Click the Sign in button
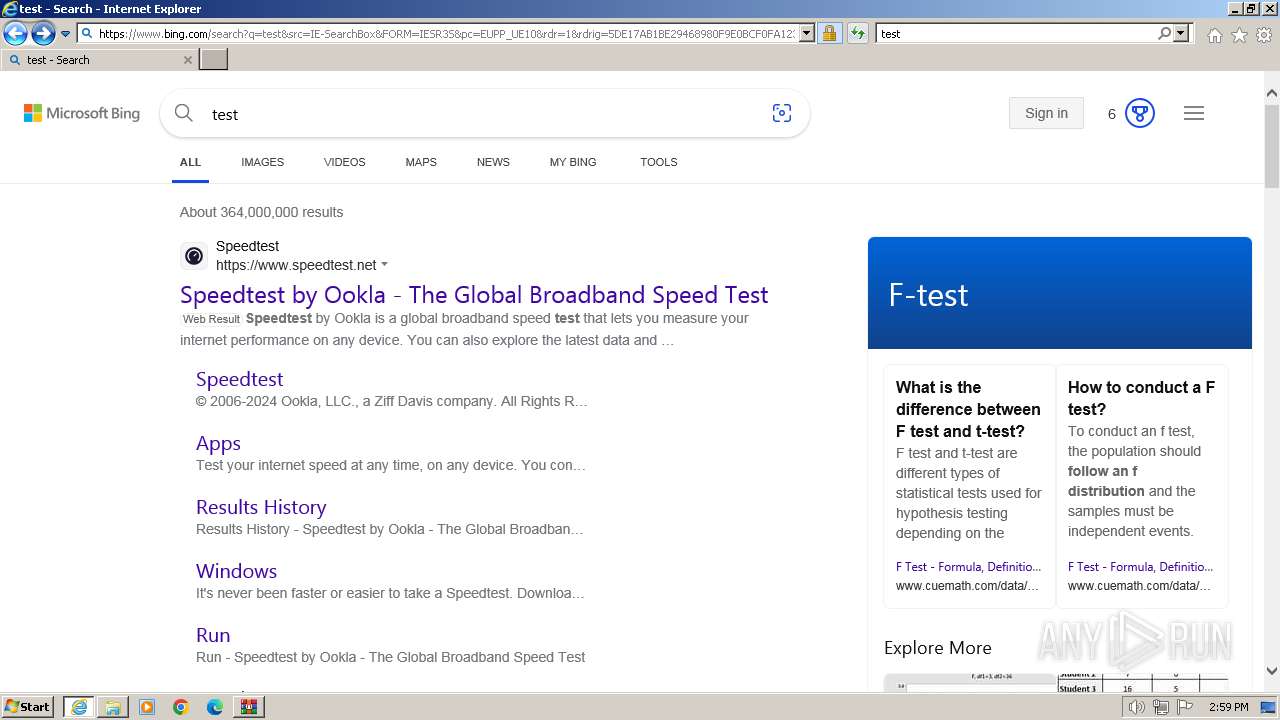1280x720 pixels. pos(1046,113)
